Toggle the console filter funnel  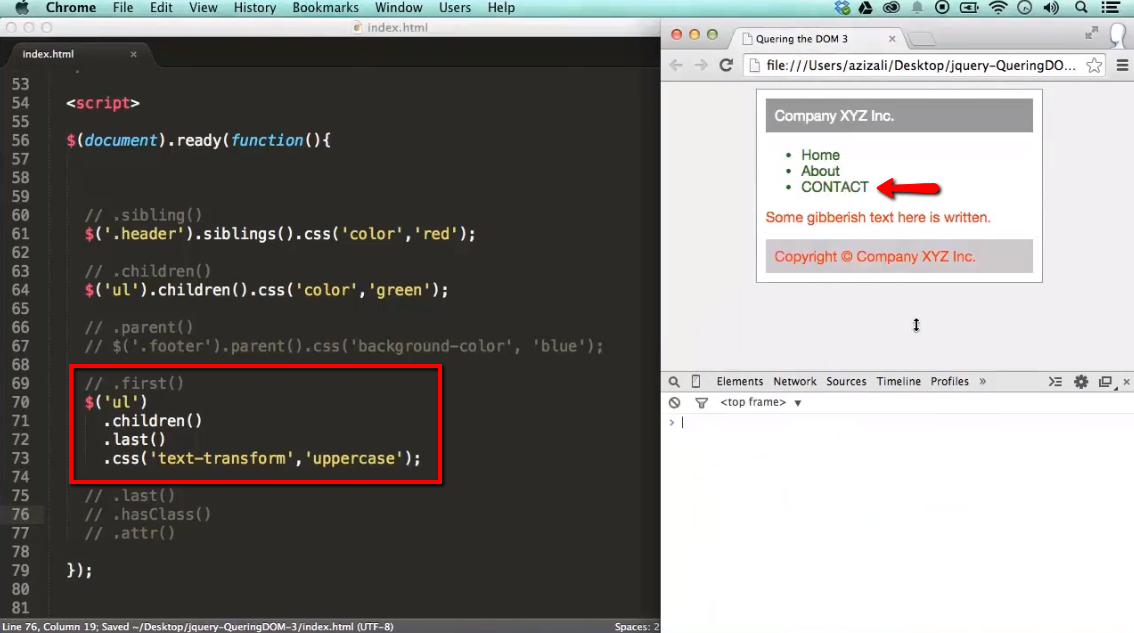pyautogui.click(x=701, y=402)
